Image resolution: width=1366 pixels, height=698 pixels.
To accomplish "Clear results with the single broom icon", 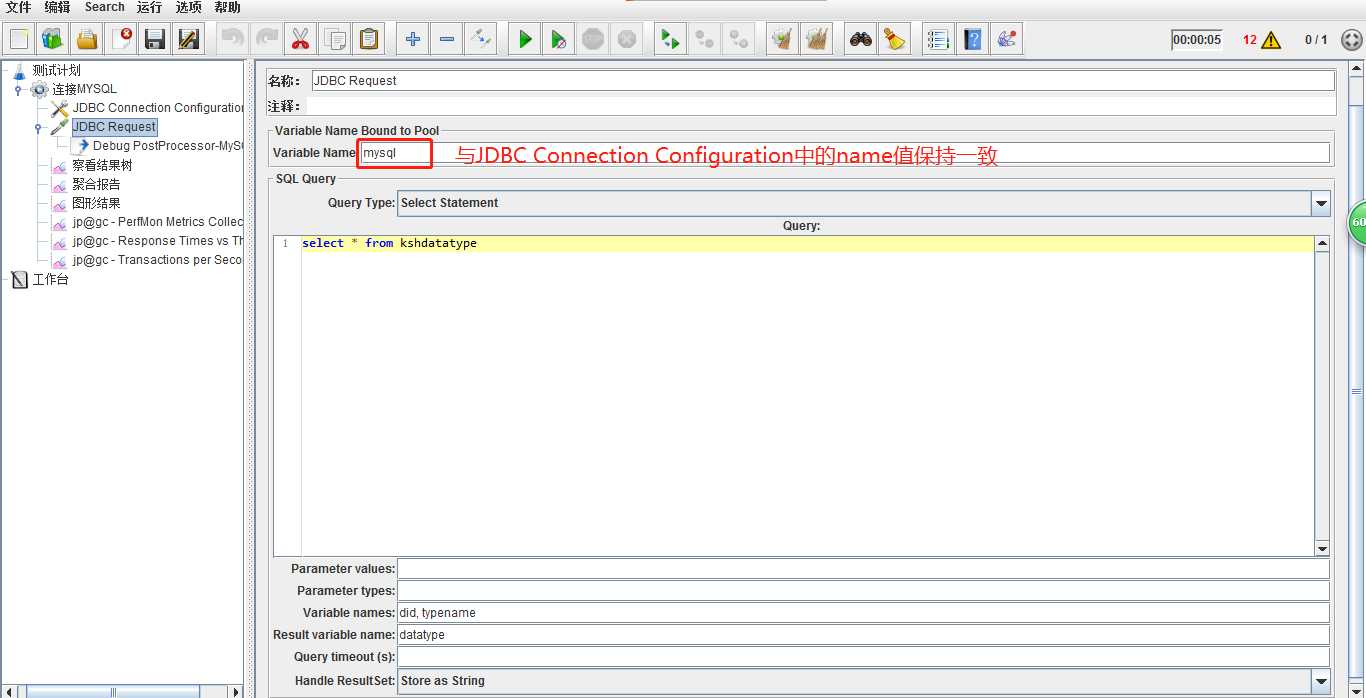I will [x=782, y=39].
